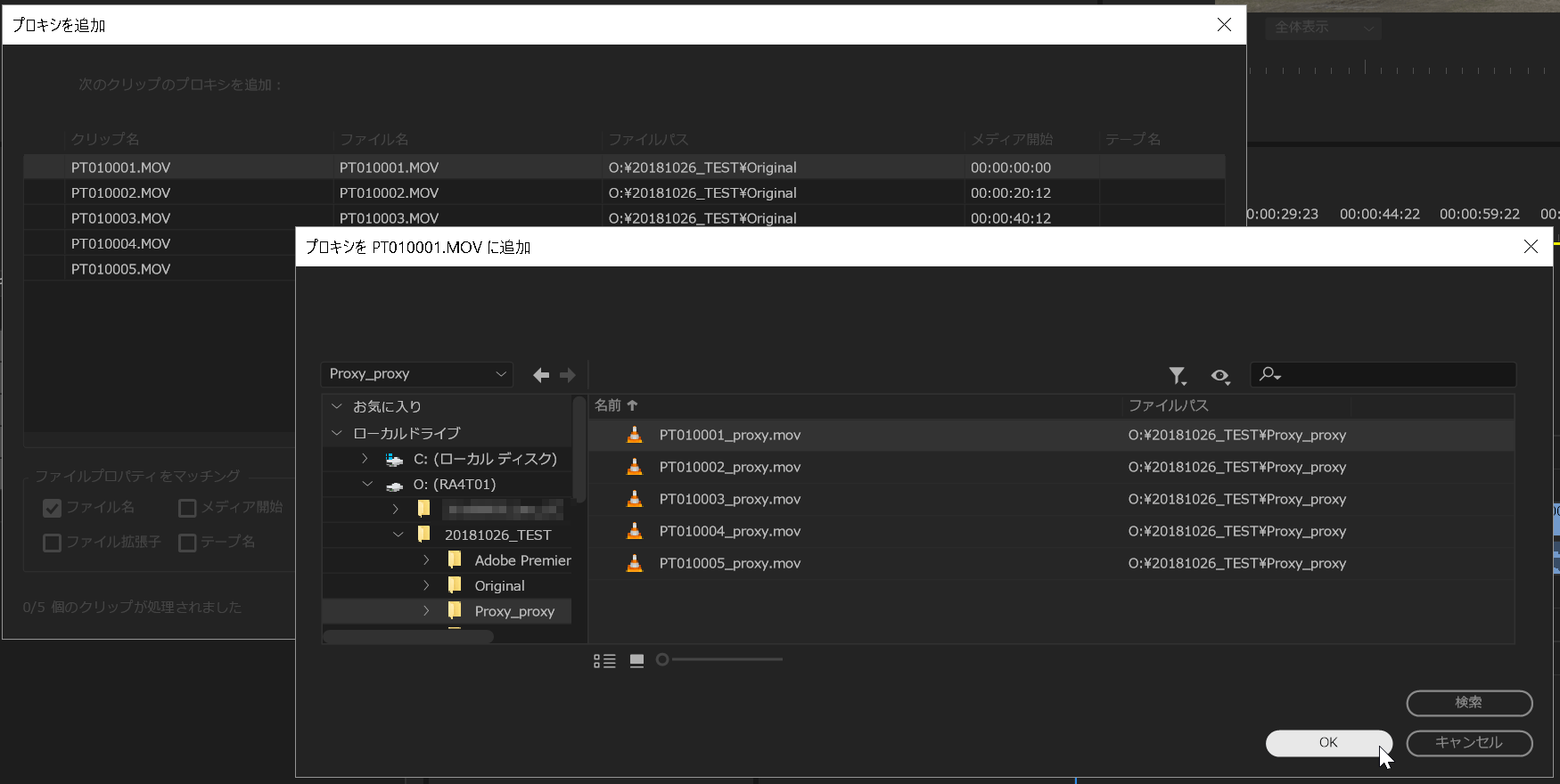Open the Proxy_proxy location dropdown

click(416, 374)
